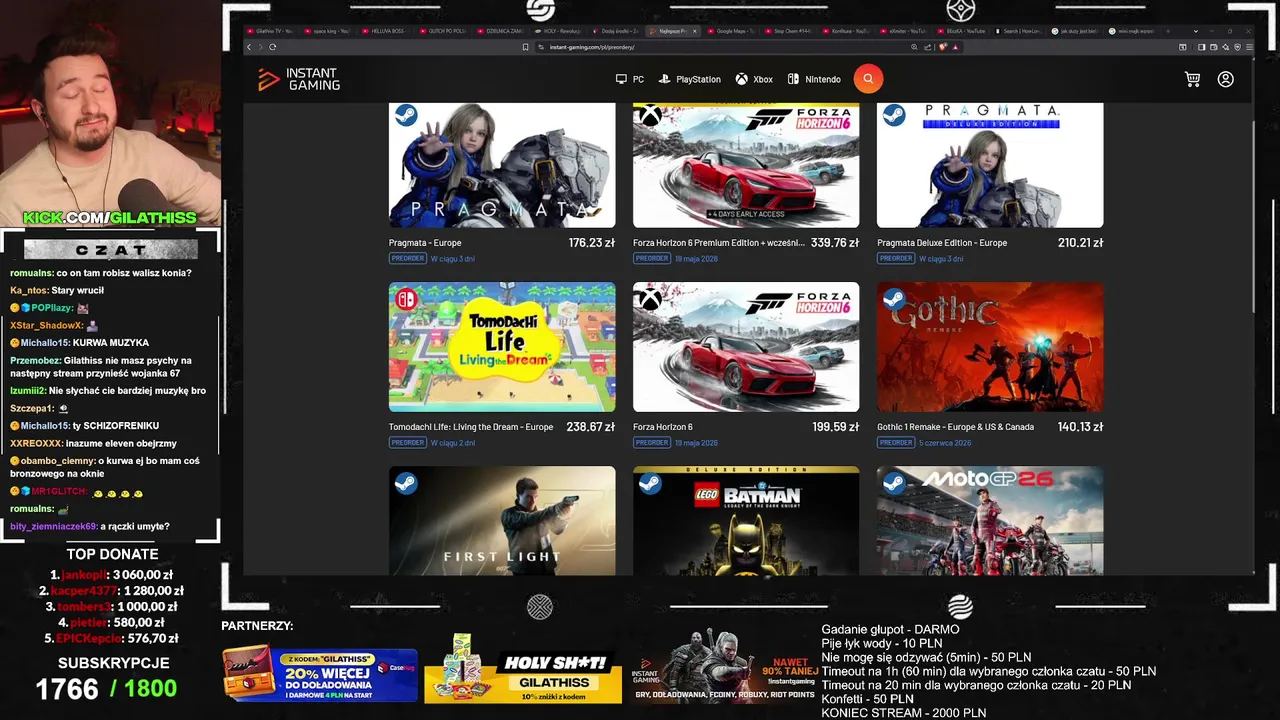The height and width of the screenshot is (720, 1280).
Task: Click the HOLY SH*T GILATHISS partner banner
Action: point(523,668)
